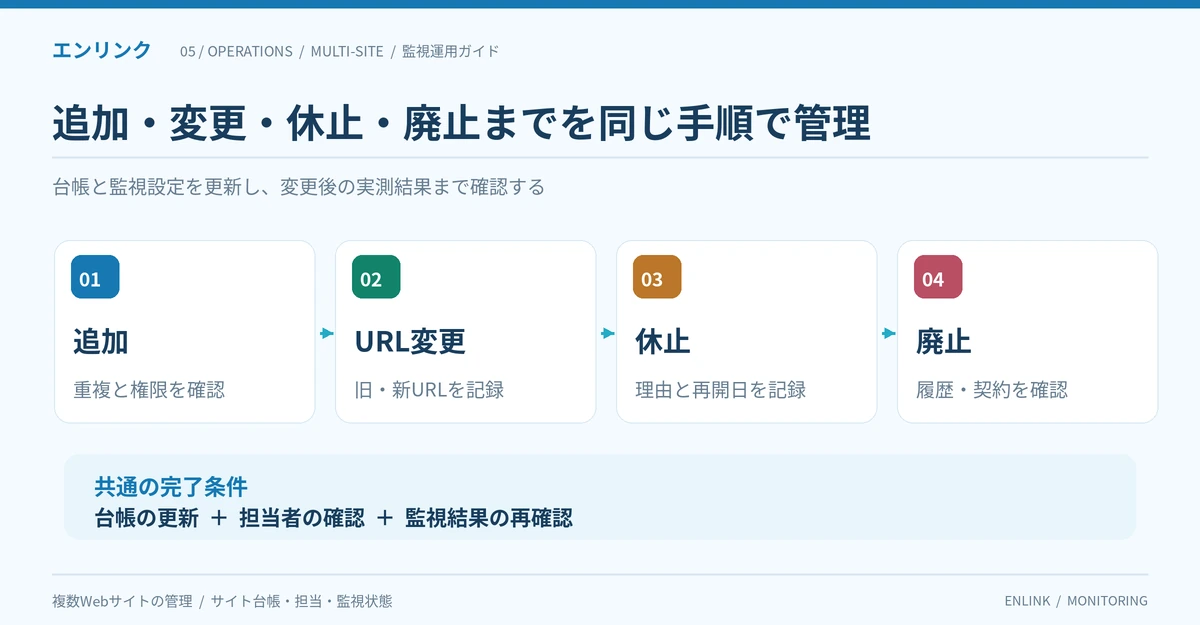
Task: Click the text 担当者の確認
Action: (302, 518)
